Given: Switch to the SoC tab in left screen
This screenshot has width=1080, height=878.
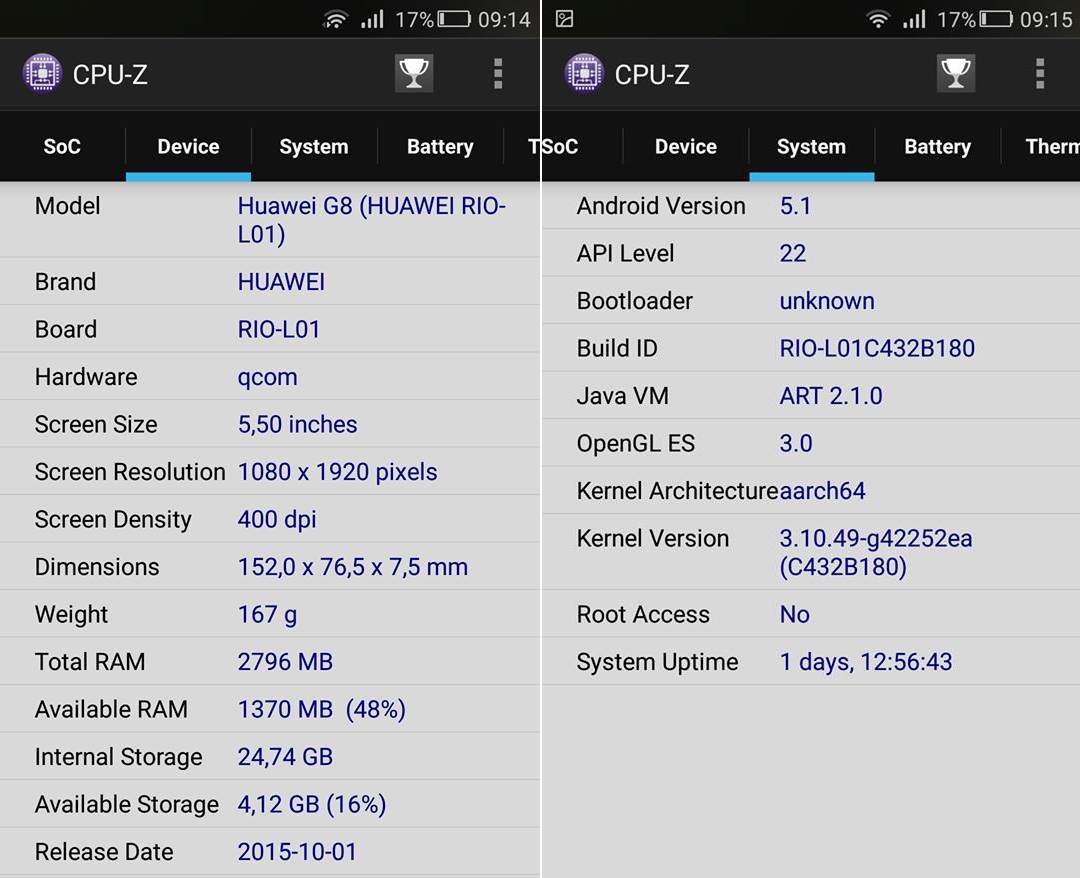Looking at the screenshot, I should tap(62, 147).
